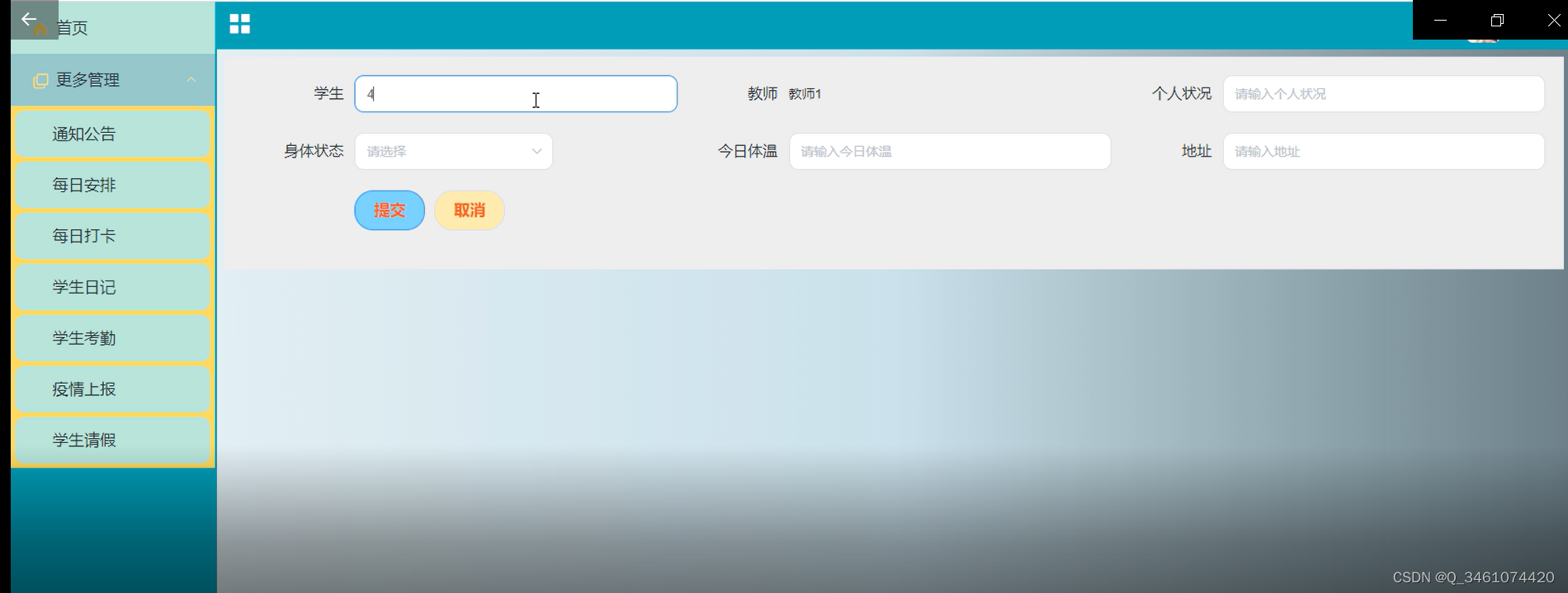Image resolution: width=1568 pixels, height=593 pixels.
Task: Open the 身体状态 dropdown
Action: [454, 152]
